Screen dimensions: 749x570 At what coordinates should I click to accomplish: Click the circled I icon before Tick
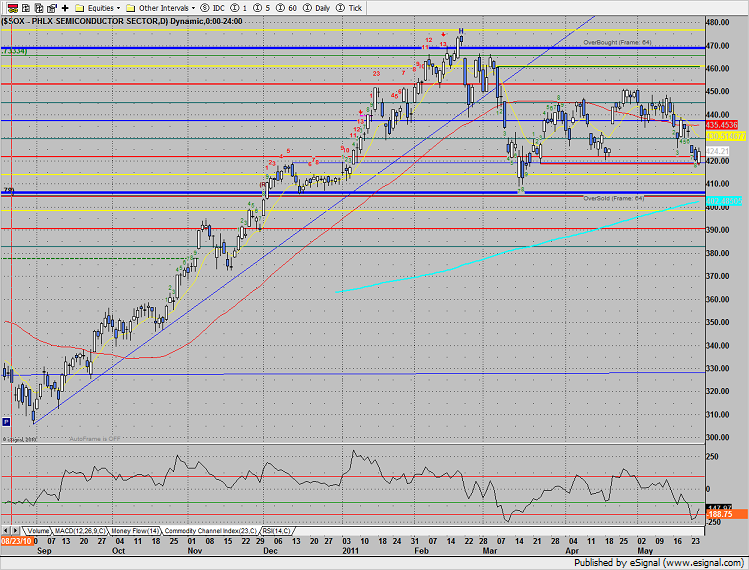tap(340, 8)
